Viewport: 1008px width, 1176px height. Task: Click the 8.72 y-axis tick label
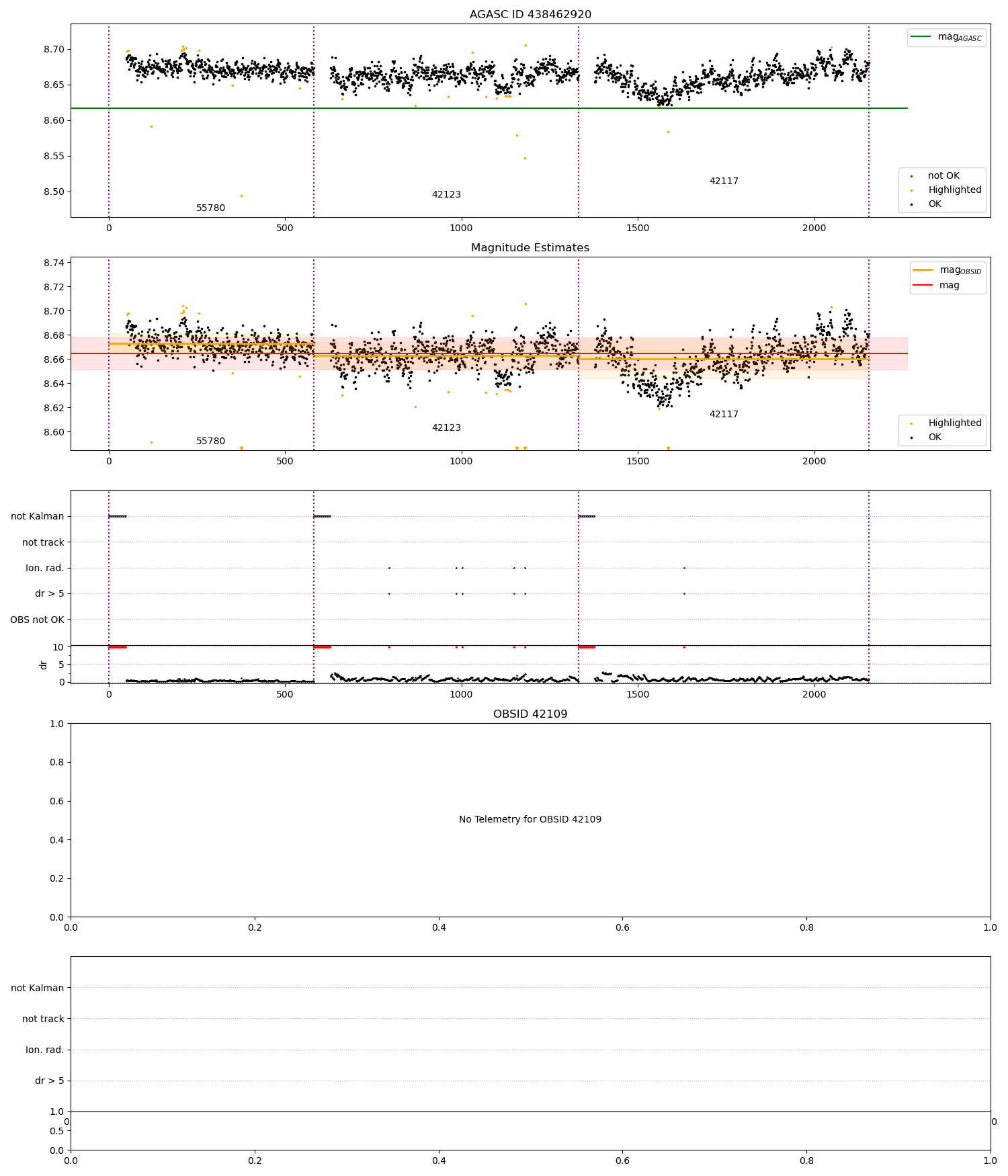pyautogui.click(x=54, y=287)
